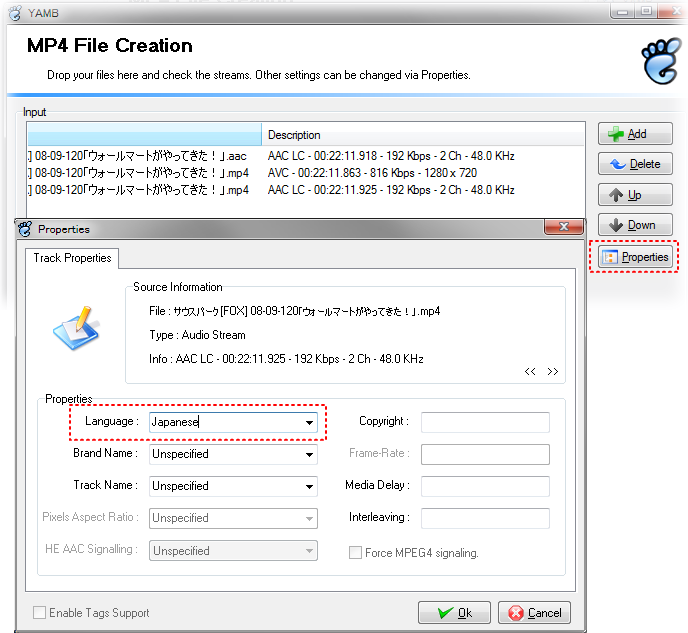The height and width of the screenshot is (633, 688).
Task: Click the notepad pencil icon in Track Properties
Action: tap(77, 328)
